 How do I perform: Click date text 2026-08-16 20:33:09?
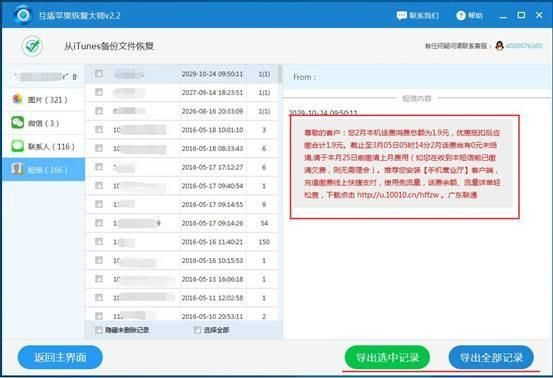point(212,111)
